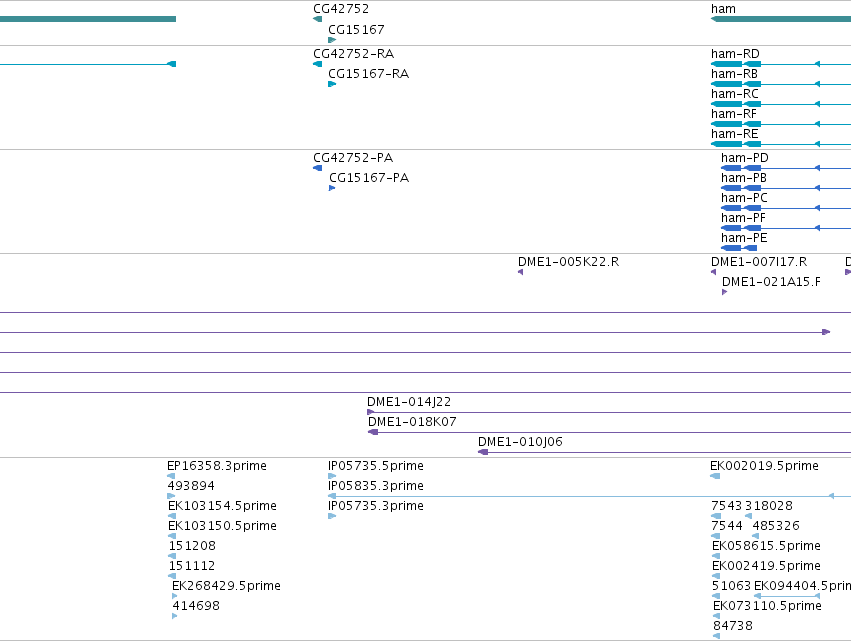This screenshot has height=641, width=851.
Task: Click the EK073110.5prime EST label
Action: [x=767, y=607]
